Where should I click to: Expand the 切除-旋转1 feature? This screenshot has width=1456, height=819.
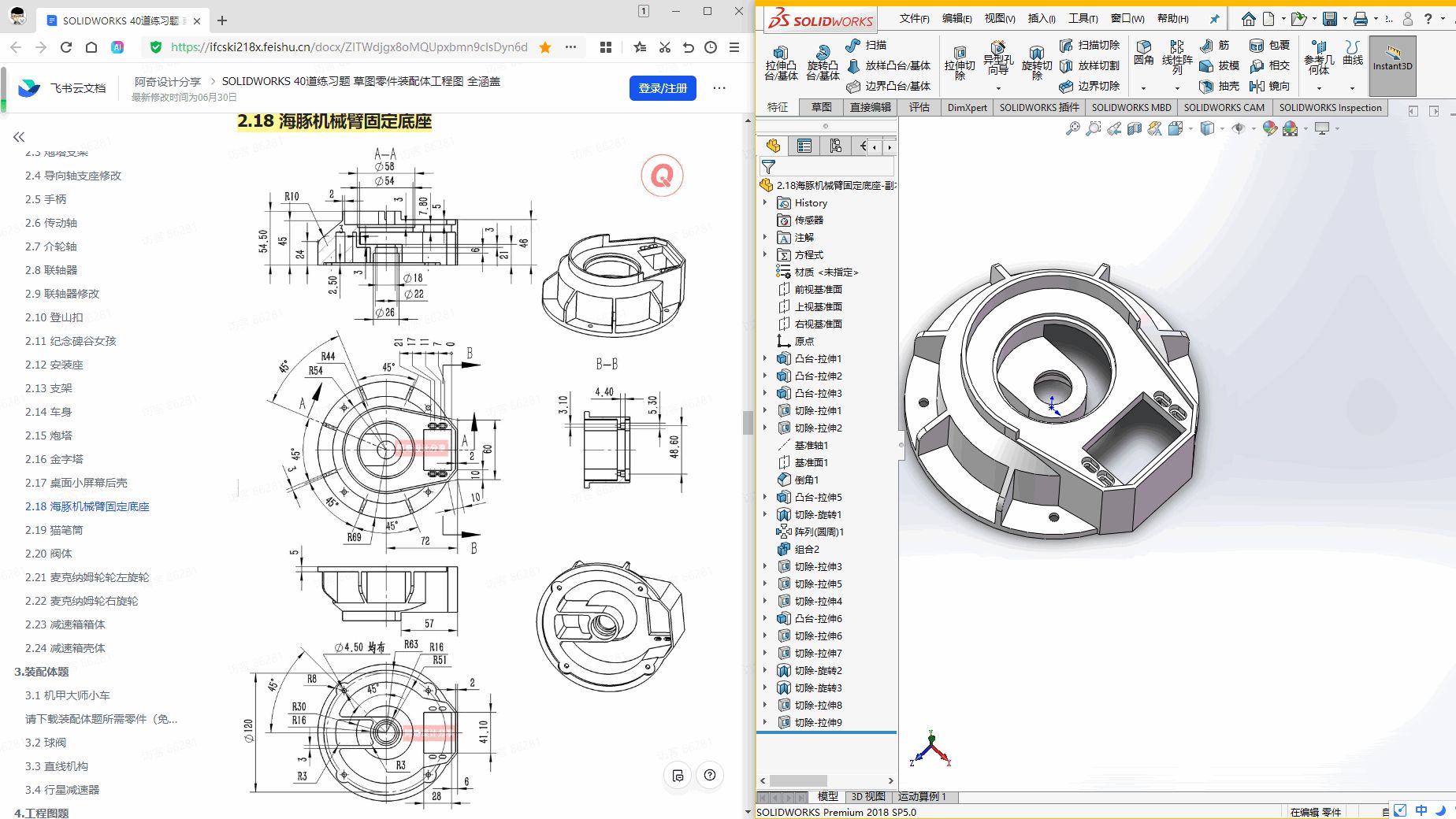[x=764, y=514]
